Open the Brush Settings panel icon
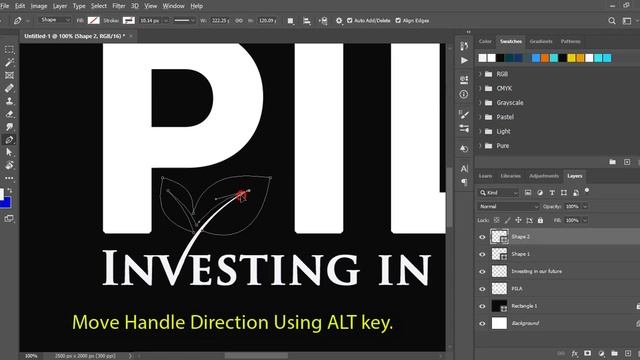The height and width of the screenshot is (360, 640). [x=464, y=114]
